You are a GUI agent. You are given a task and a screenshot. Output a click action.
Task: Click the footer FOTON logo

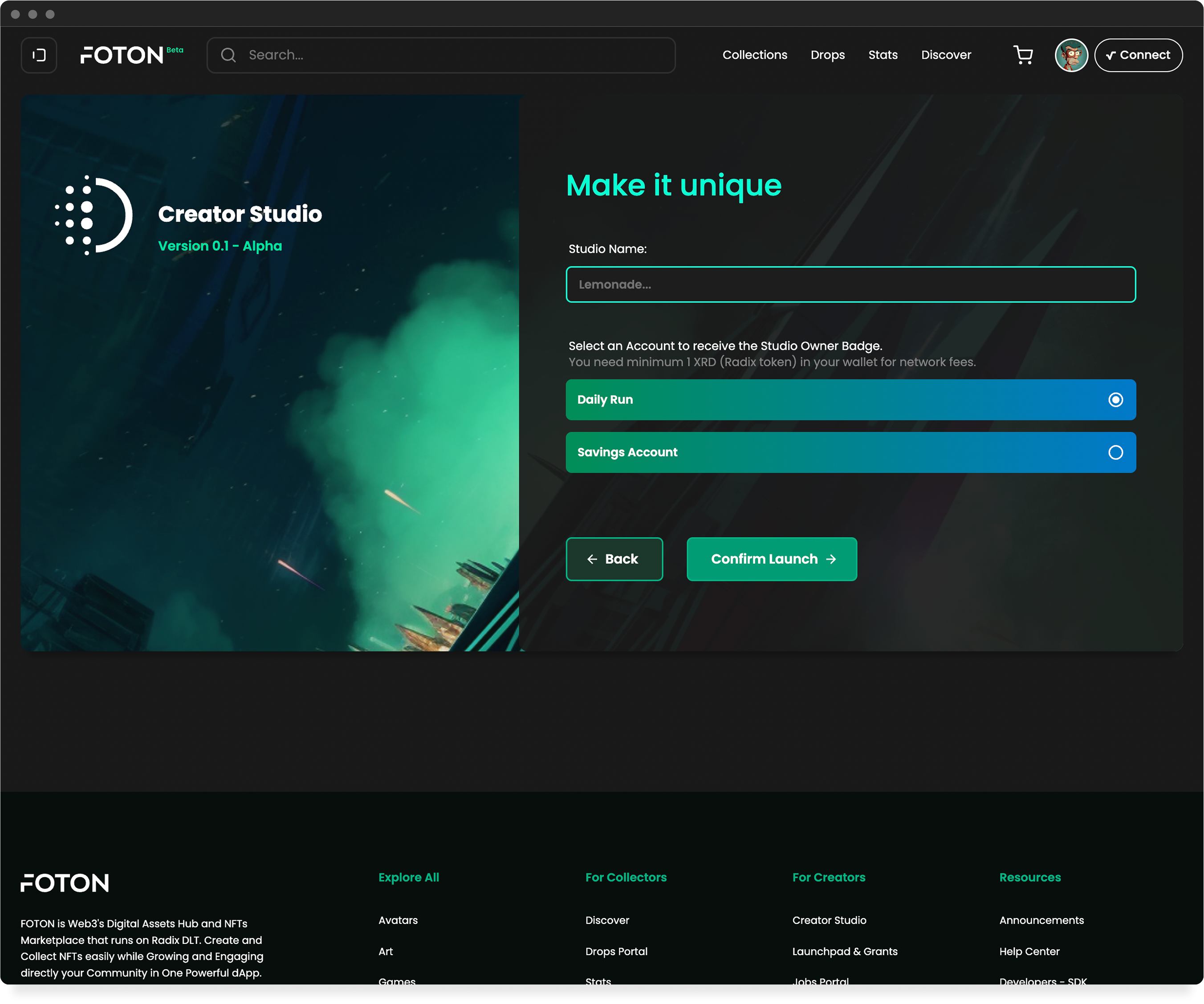tap(65, 883)
